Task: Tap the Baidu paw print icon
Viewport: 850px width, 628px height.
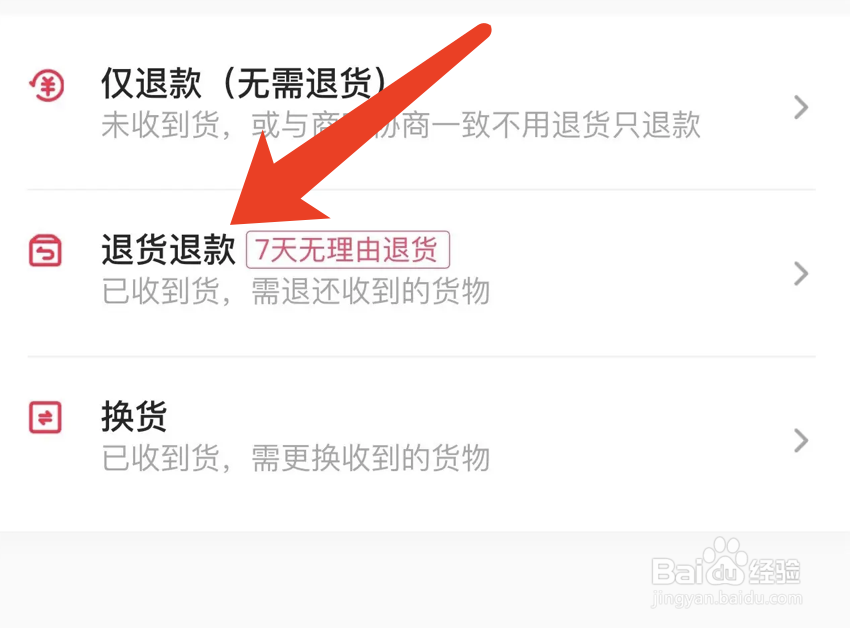Action: tap(725, 560)
